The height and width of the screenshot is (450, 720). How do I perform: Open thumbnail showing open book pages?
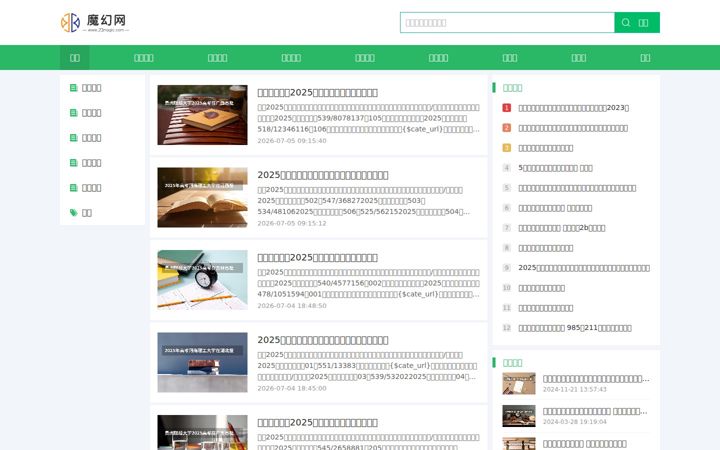click(x=202, y=197)
